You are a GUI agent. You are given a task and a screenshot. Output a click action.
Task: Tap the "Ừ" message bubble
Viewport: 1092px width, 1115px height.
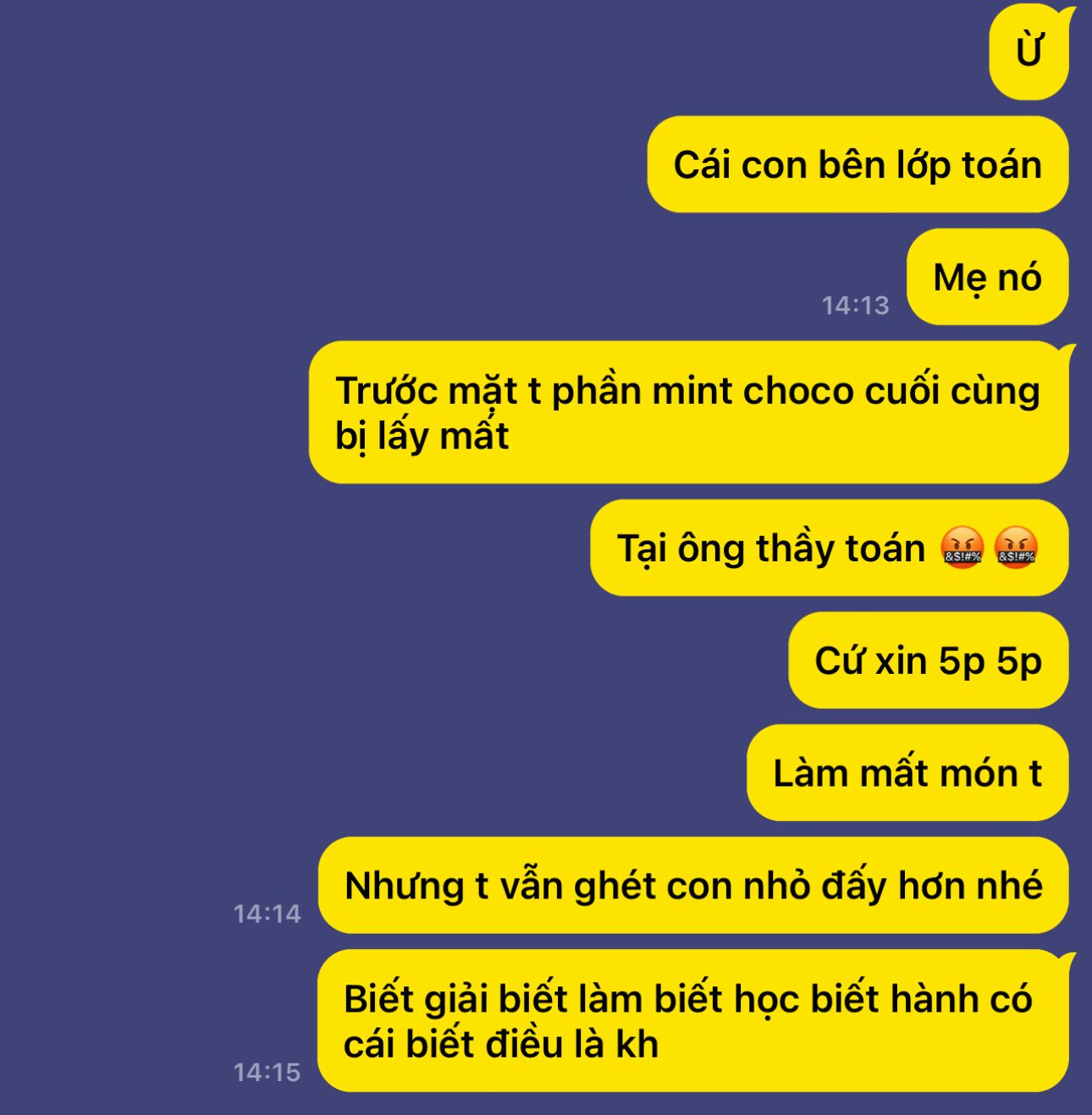1029,51
